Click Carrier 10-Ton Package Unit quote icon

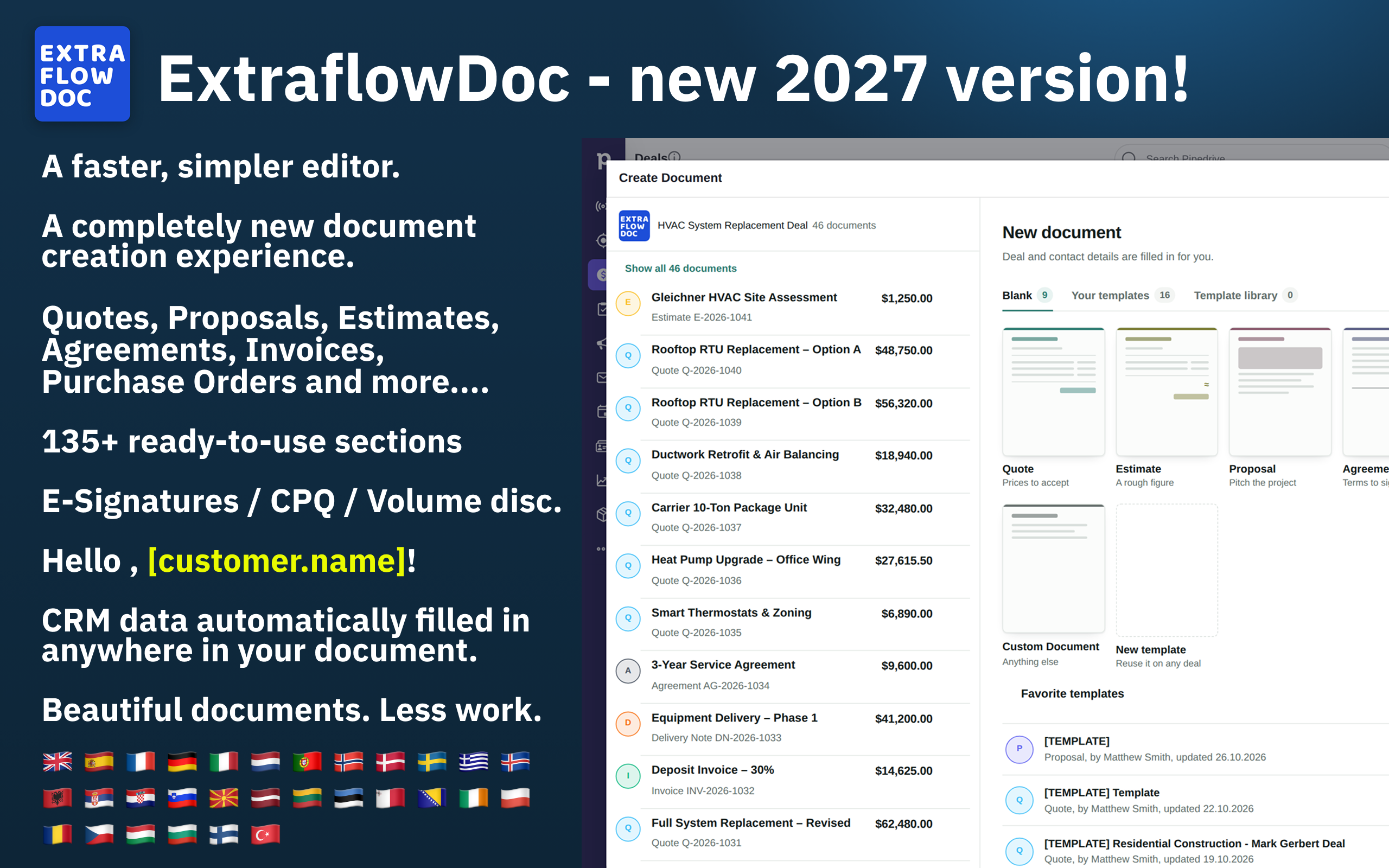(x=628, y=513)
